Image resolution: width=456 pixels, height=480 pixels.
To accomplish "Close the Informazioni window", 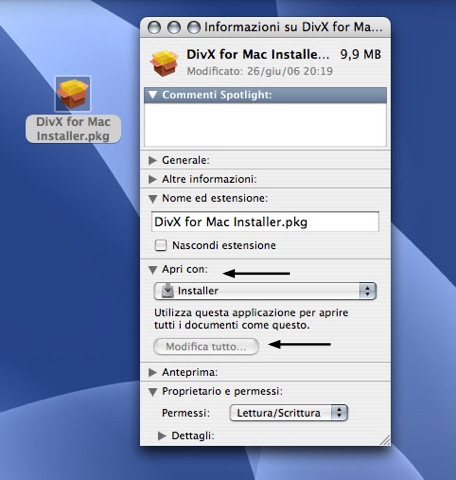I will [154, 27].
